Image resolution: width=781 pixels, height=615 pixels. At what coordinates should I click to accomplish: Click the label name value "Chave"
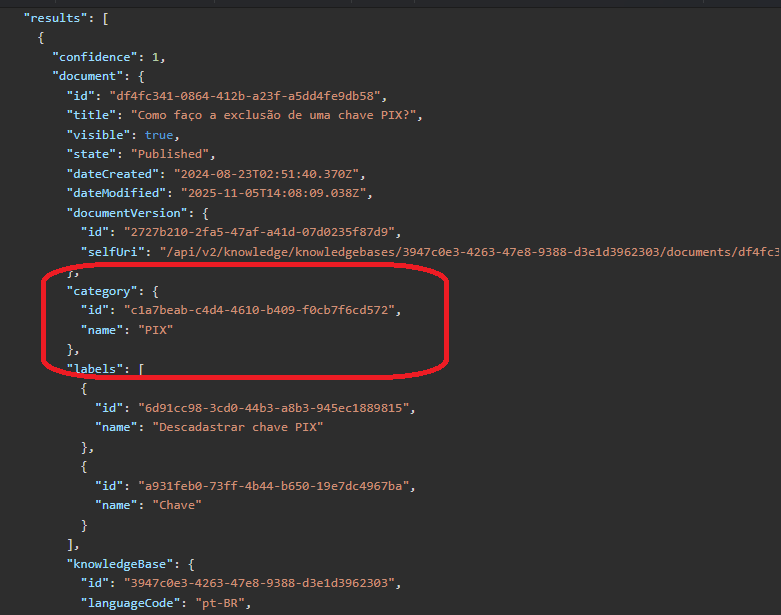click(x=177, y=505)
